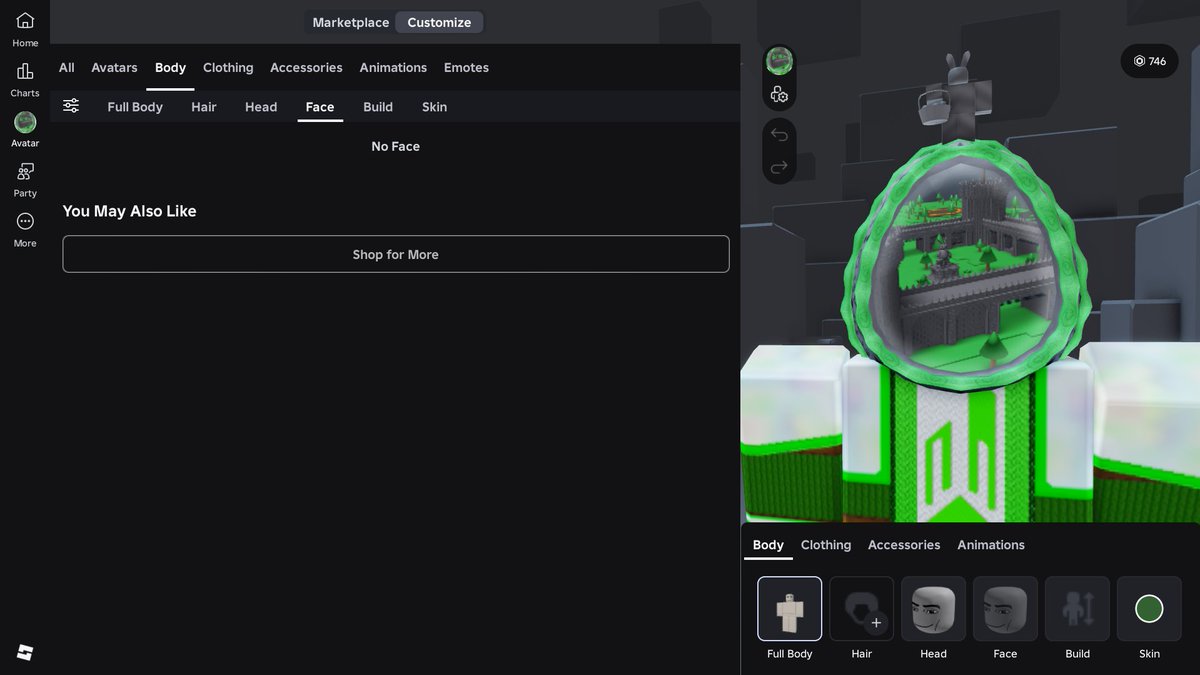Open the Hair subcategory tab
The height and width of the screenshot is (675, 1200).
pos(204,107)
